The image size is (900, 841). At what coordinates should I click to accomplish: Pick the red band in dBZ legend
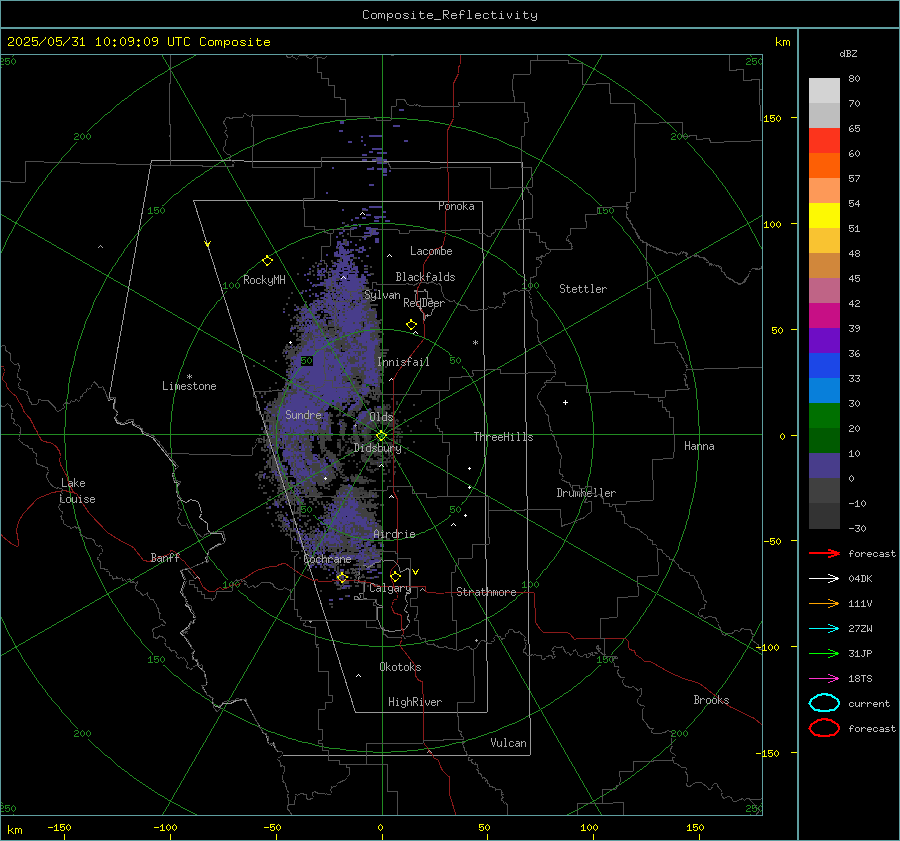pyautogui.click(x=824, y=141)
